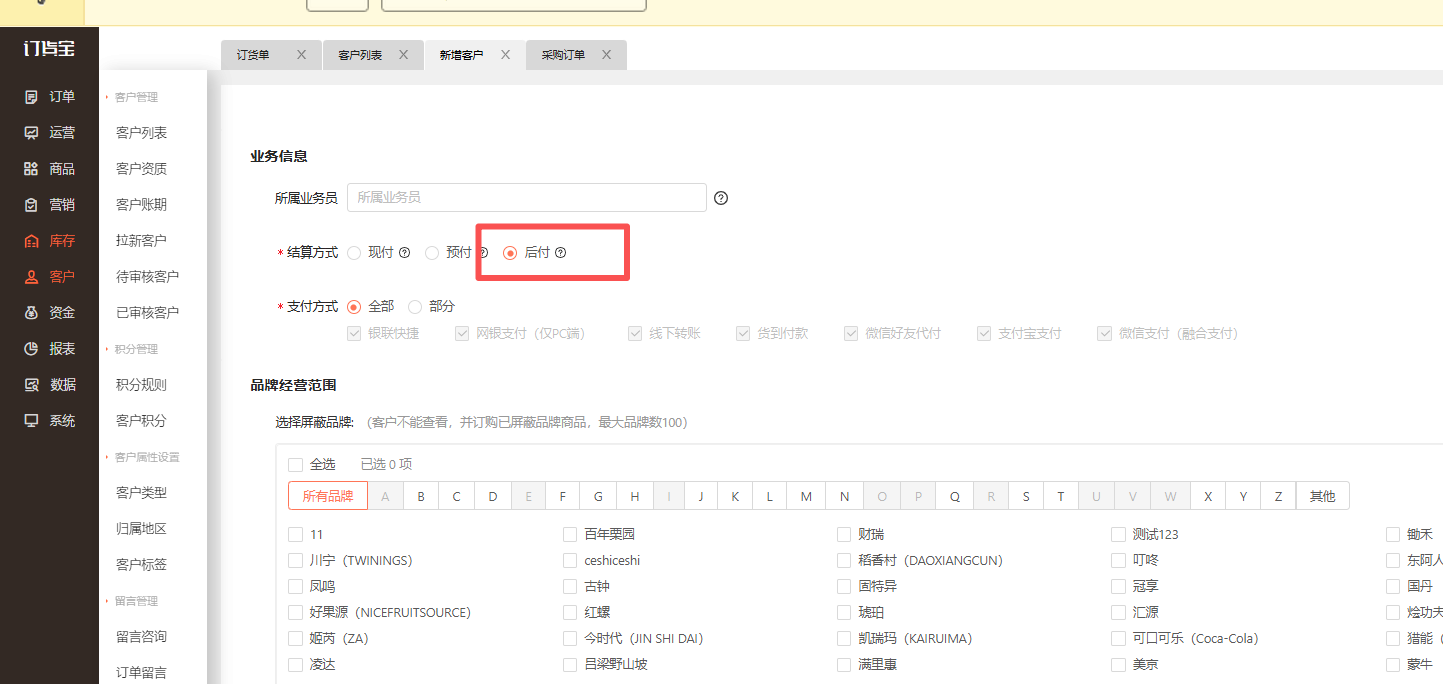Screen dimensions: 1443x684
Task: Open 待审核客户 in the submenu
Action: pyautogui.click(x=147, y=277)
